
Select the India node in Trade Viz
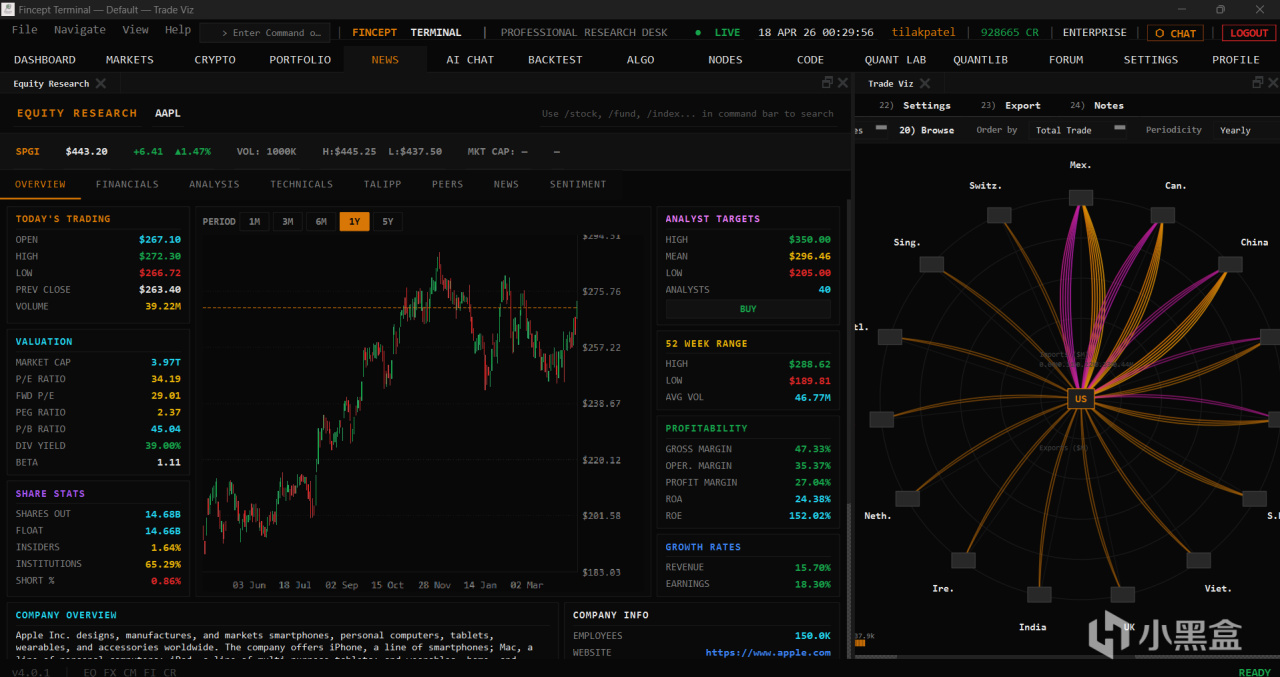[x=1040, y=594]
